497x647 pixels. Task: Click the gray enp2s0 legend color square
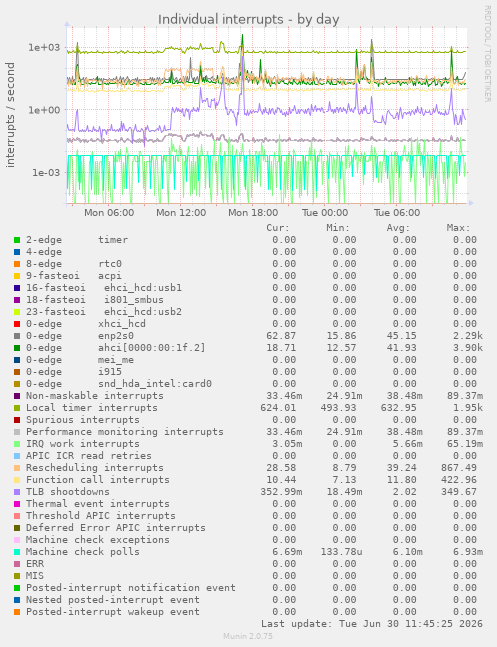click(17, 336)
